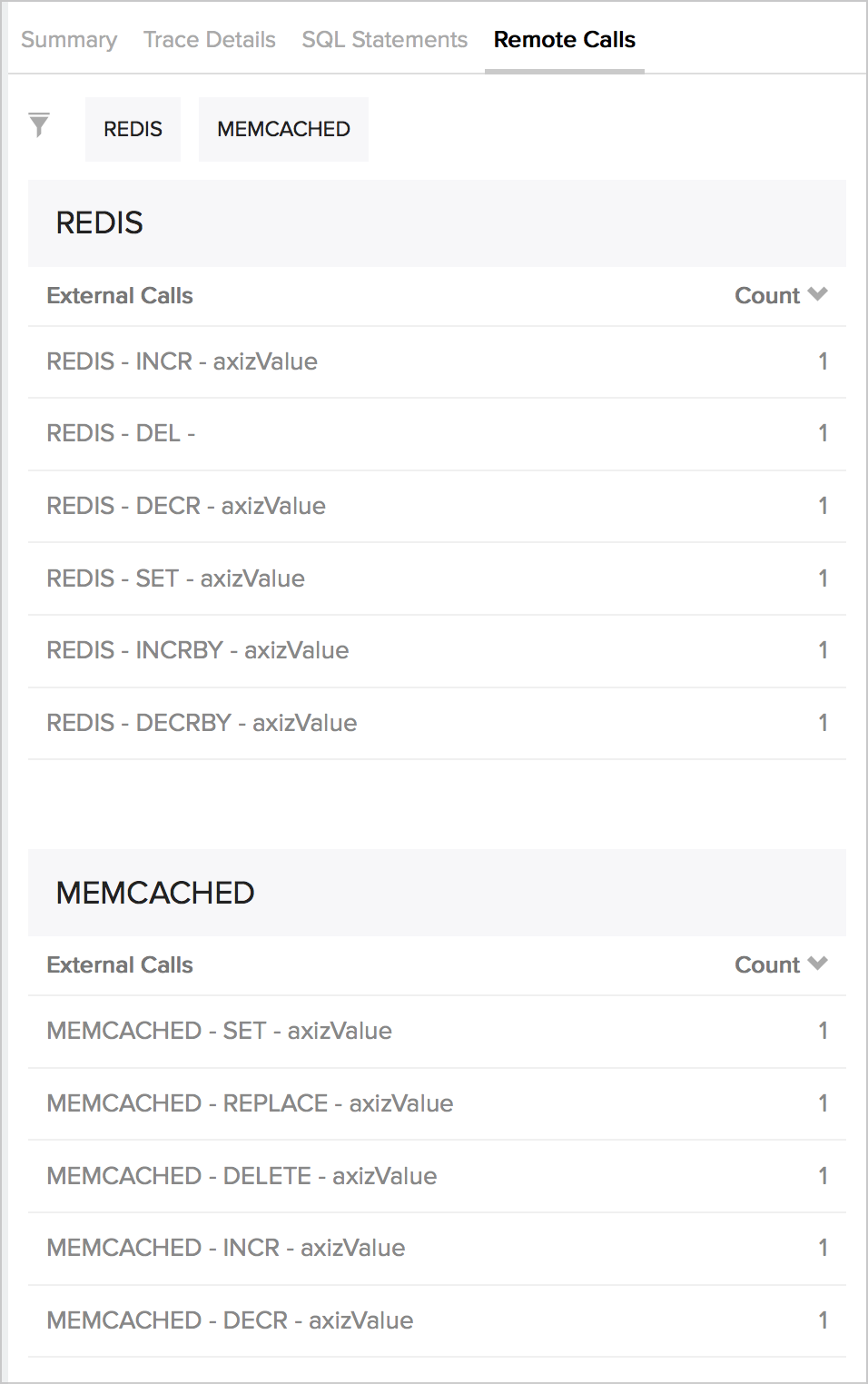This screenshot has width=868, height=1384.
Task: Go to the SQL Statements tab
Action: (385, 40)
